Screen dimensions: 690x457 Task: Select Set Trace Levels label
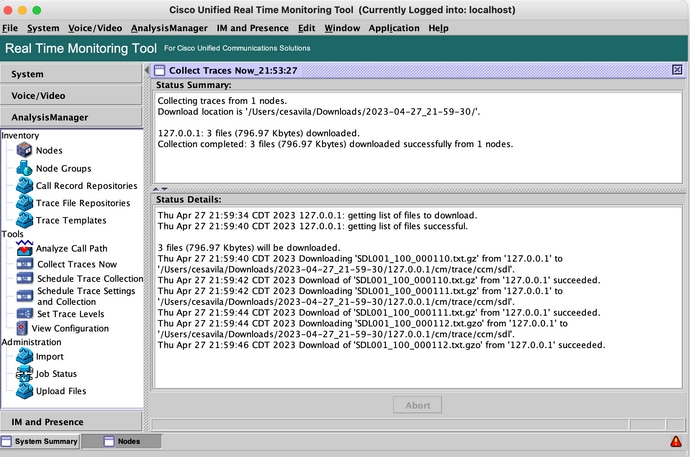[71, 314]
